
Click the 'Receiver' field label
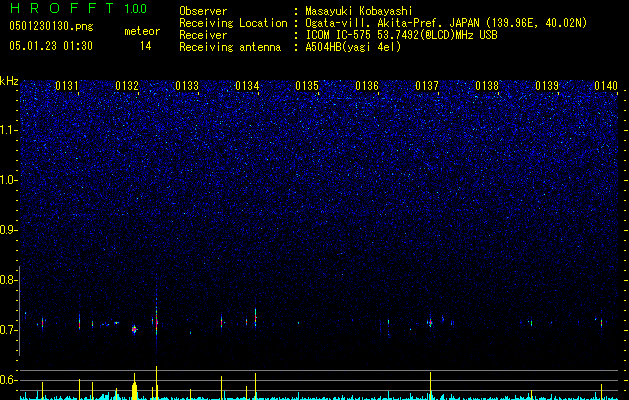(203, 35)
